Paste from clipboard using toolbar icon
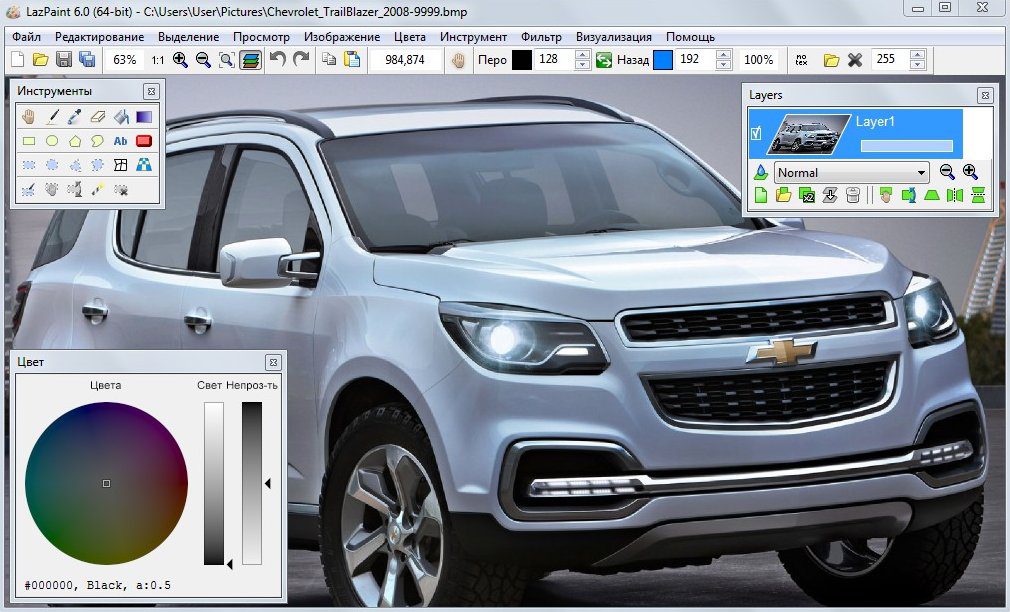 pos(352,60)
